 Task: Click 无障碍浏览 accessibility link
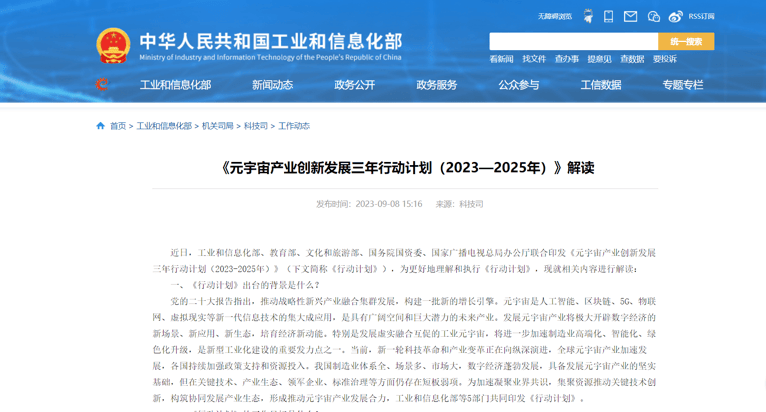554,17
